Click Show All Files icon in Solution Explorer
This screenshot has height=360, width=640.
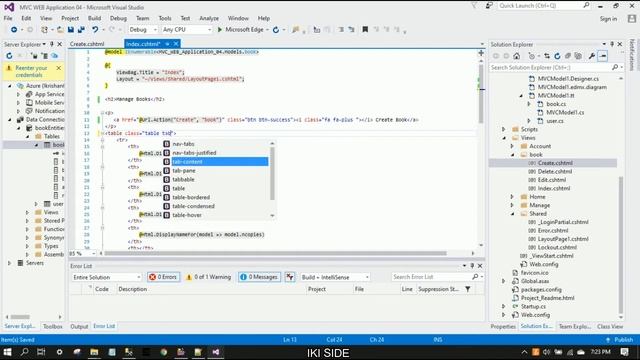(578, 56)
